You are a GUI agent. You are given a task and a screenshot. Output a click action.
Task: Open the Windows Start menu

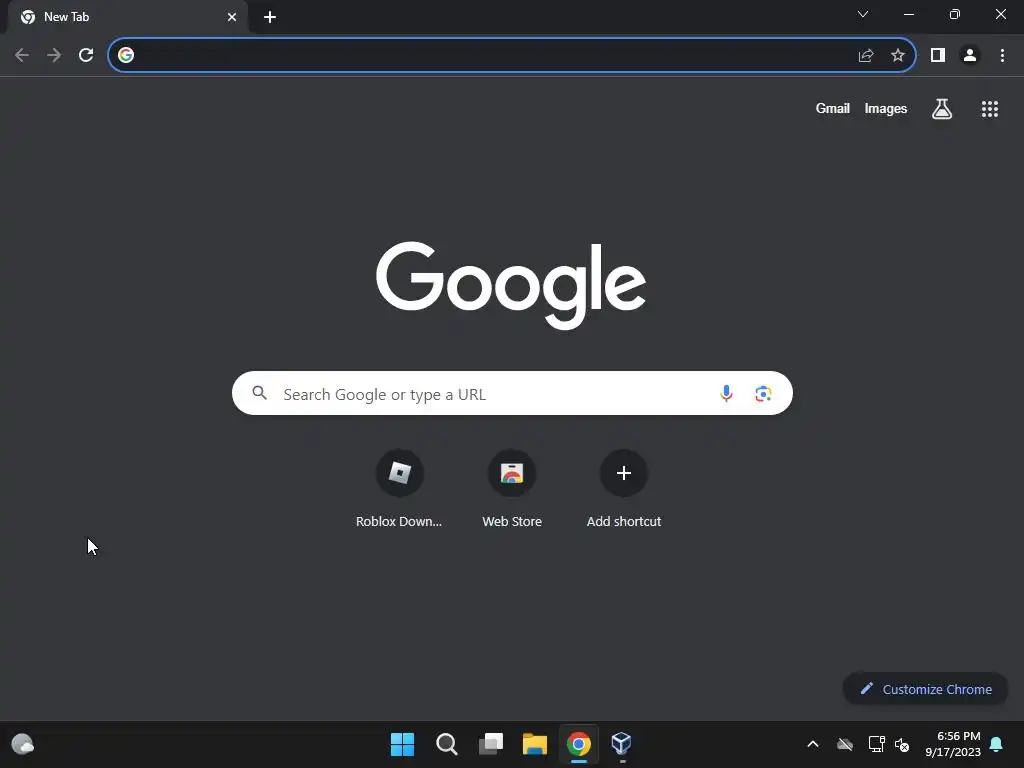(402, 744)
